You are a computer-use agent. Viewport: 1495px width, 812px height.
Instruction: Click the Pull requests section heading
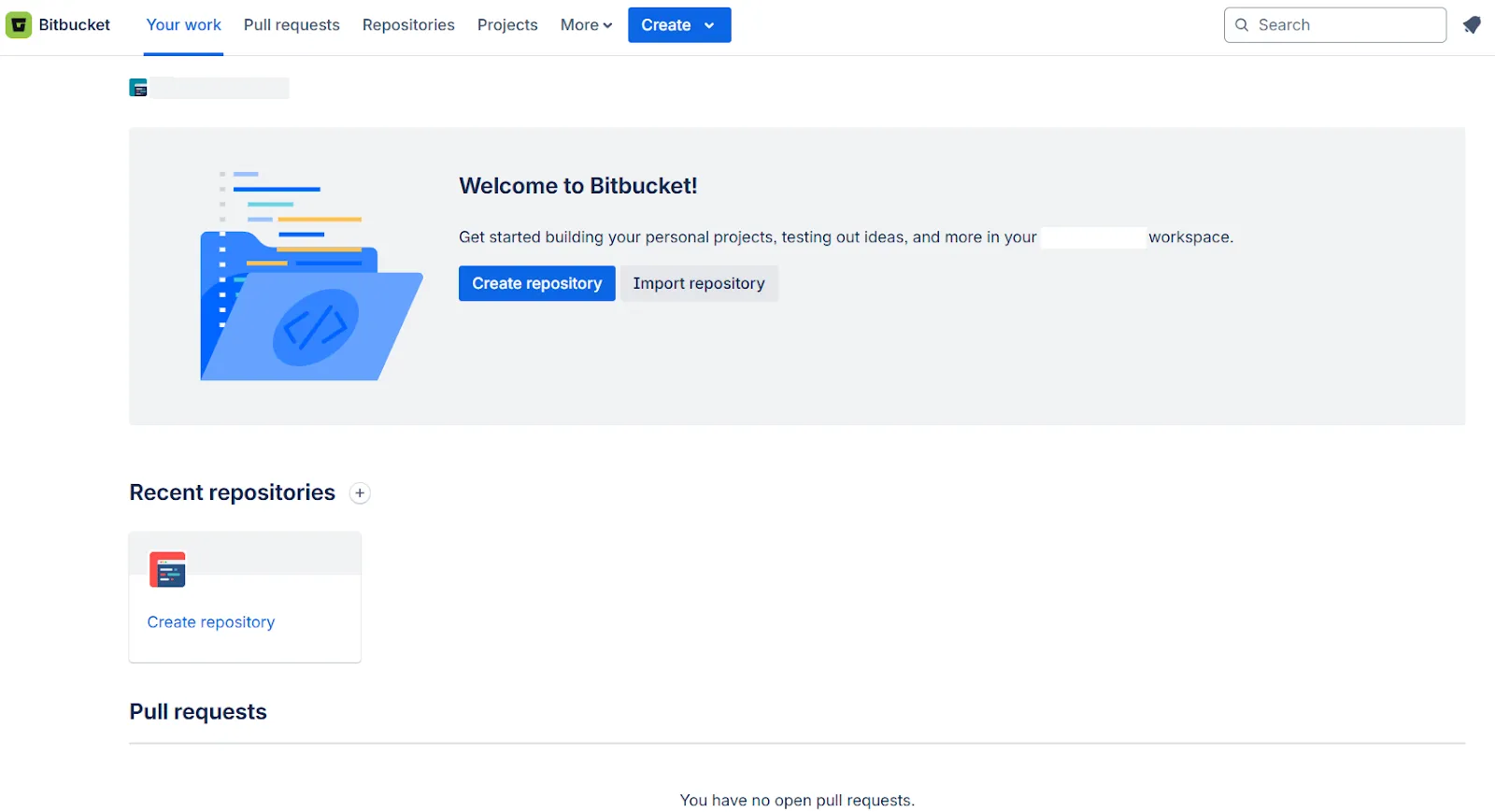click(198, 712)
